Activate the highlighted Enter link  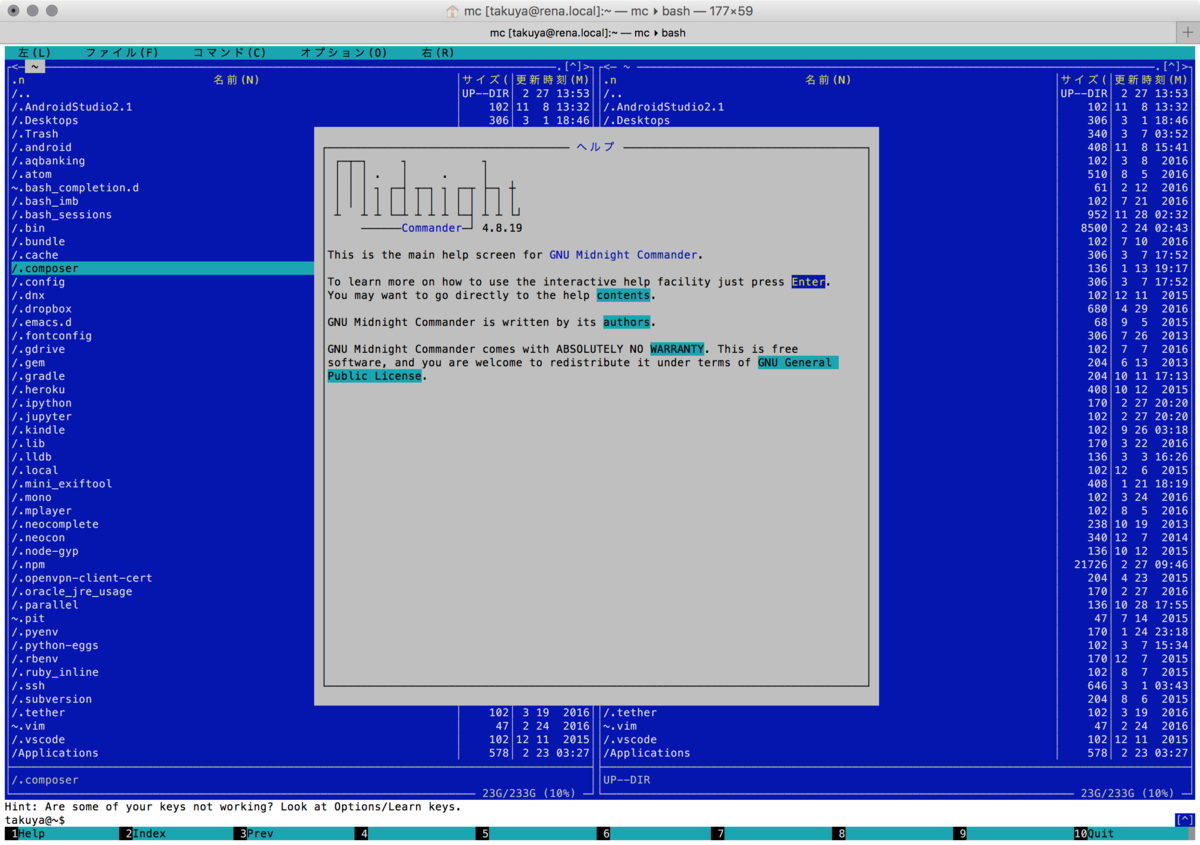coord(808,282)
